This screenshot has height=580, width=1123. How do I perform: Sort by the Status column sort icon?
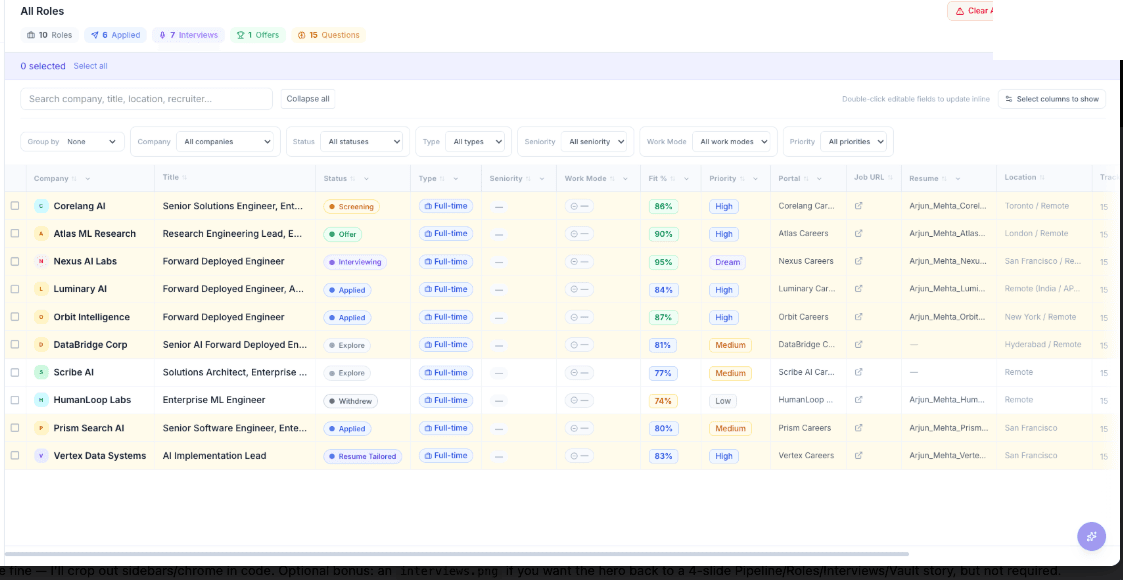(x=353, y=178)
